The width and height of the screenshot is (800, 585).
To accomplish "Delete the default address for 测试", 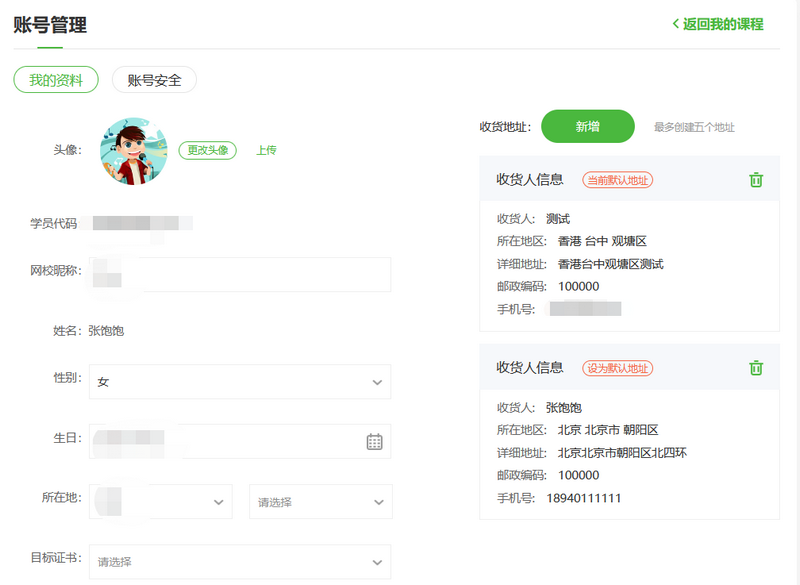I will point(756,180).
